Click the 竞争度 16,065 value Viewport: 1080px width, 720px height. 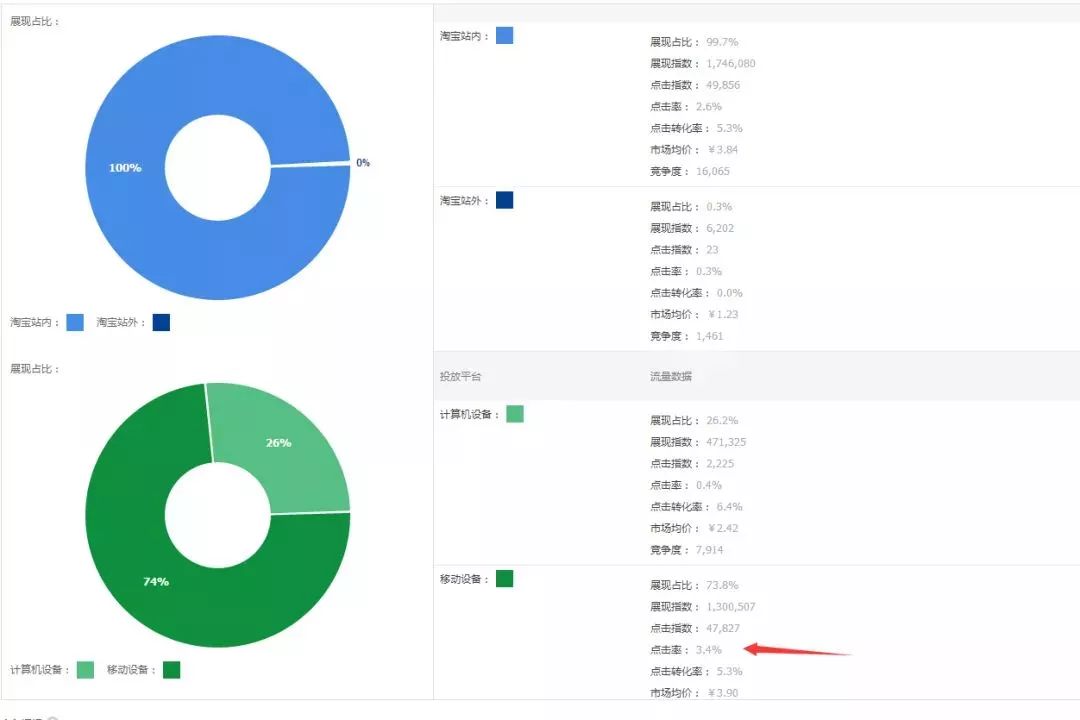pos(712,171)
